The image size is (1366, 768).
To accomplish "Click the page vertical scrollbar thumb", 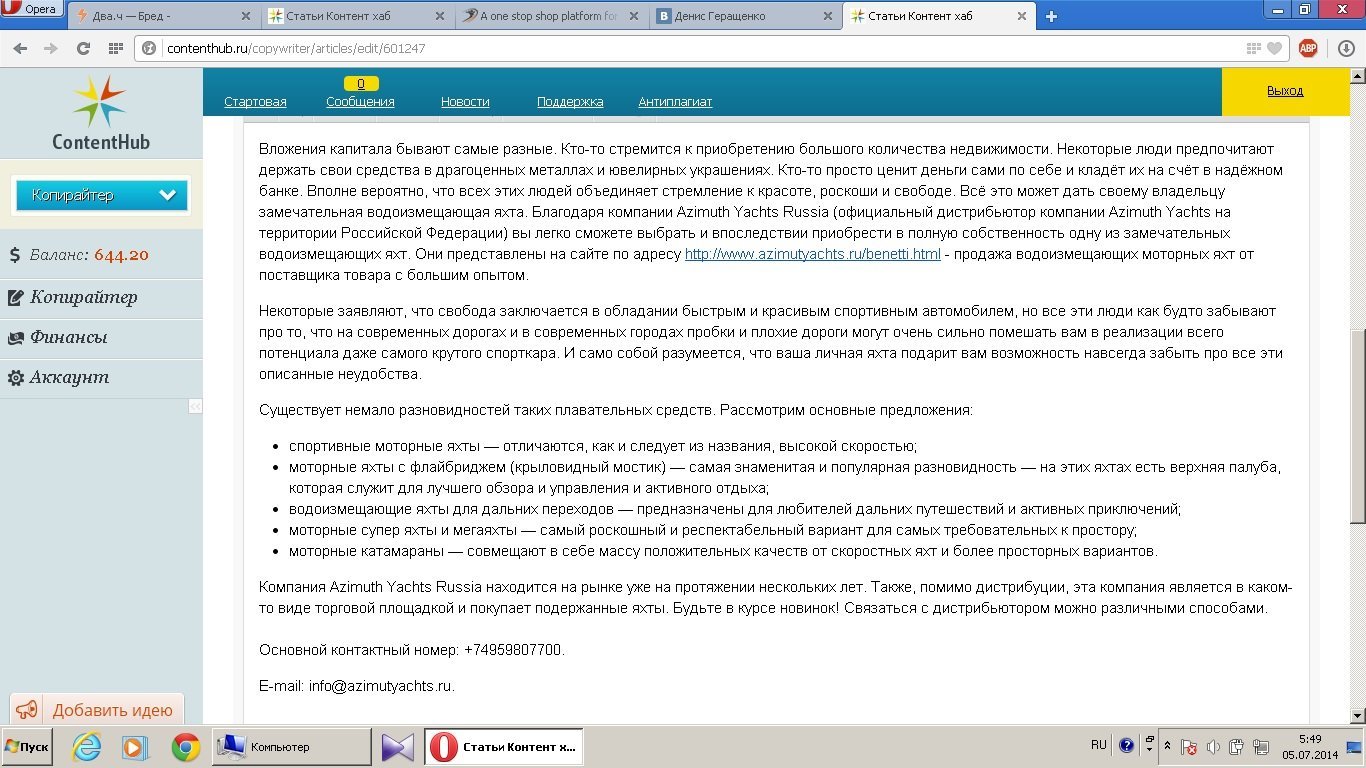I will click(1357, 426).
